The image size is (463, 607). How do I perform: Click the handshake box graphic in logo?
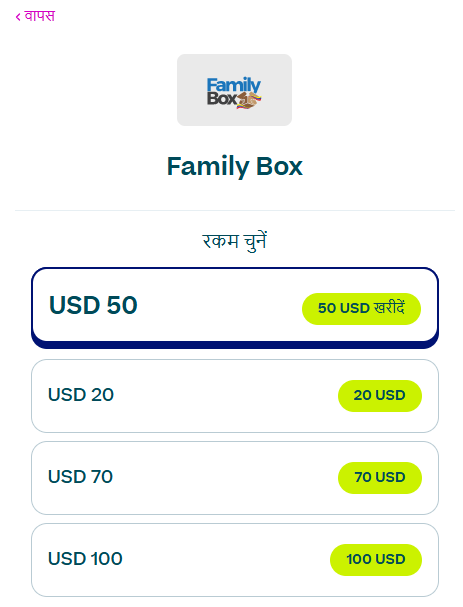point(249,101)
